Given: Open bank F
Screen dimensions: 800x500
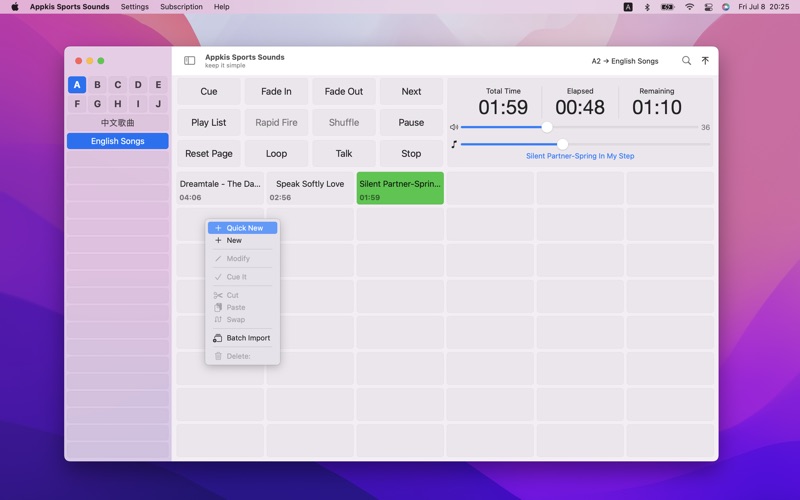Looking at the screenshot, I should click(x=77, y=104).
